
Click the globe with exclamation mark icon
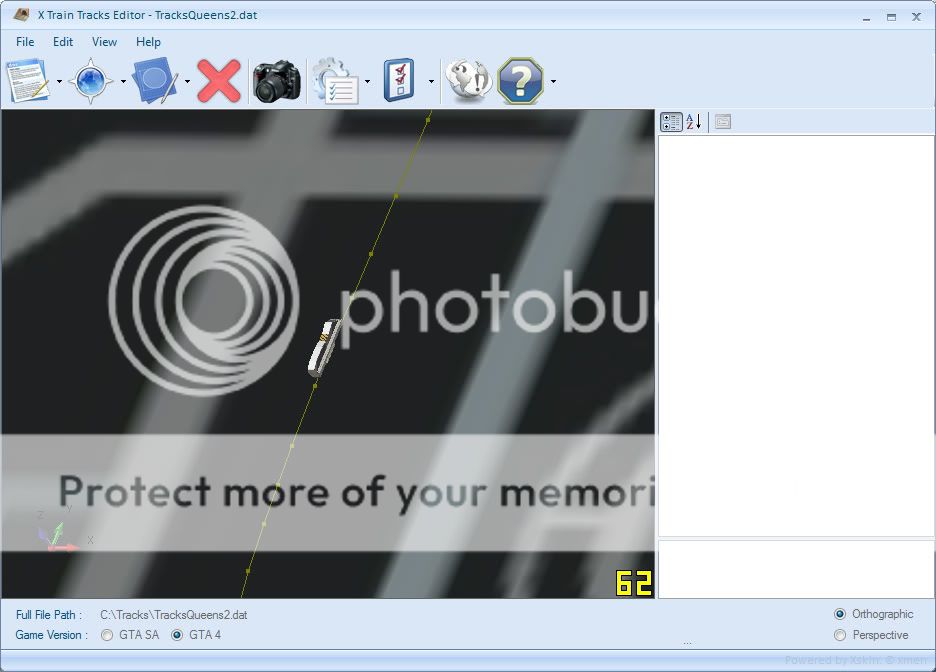(x=469, y=80)
